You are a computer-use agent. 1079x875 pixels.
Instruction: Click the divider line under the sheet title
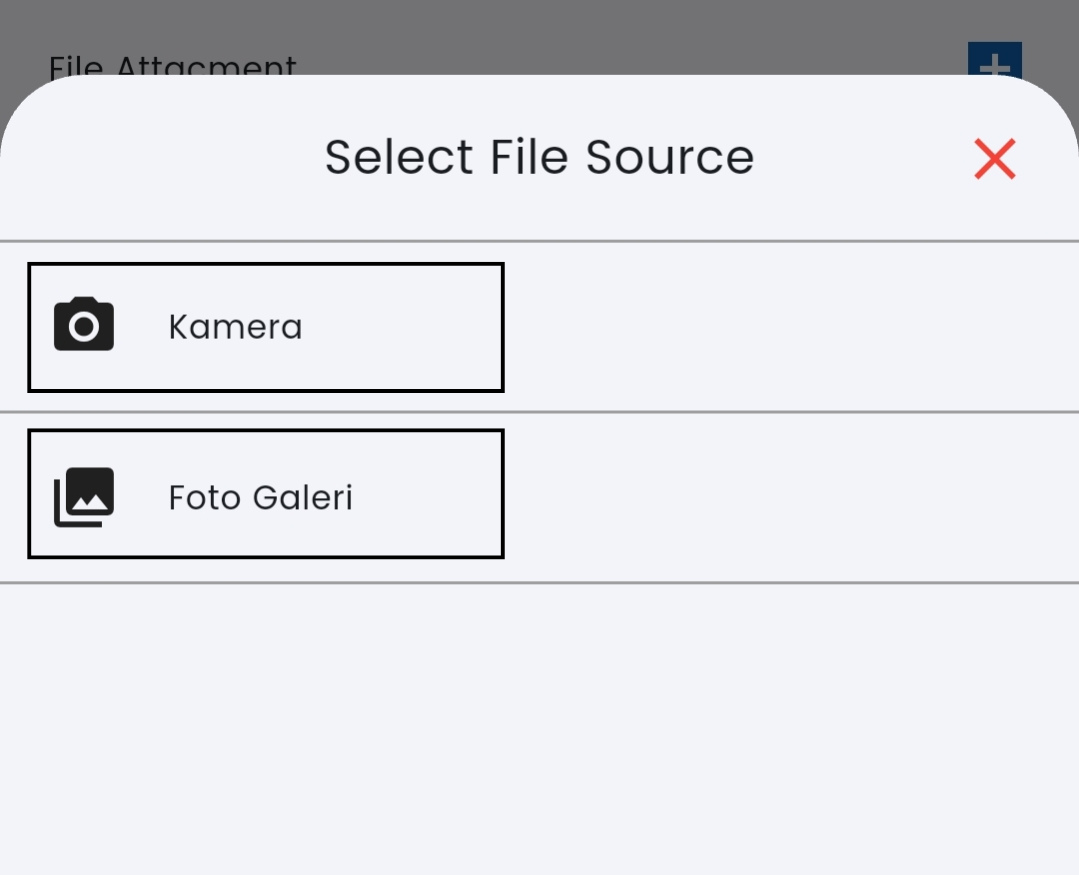pyautogui.click(x=540, y=241)
